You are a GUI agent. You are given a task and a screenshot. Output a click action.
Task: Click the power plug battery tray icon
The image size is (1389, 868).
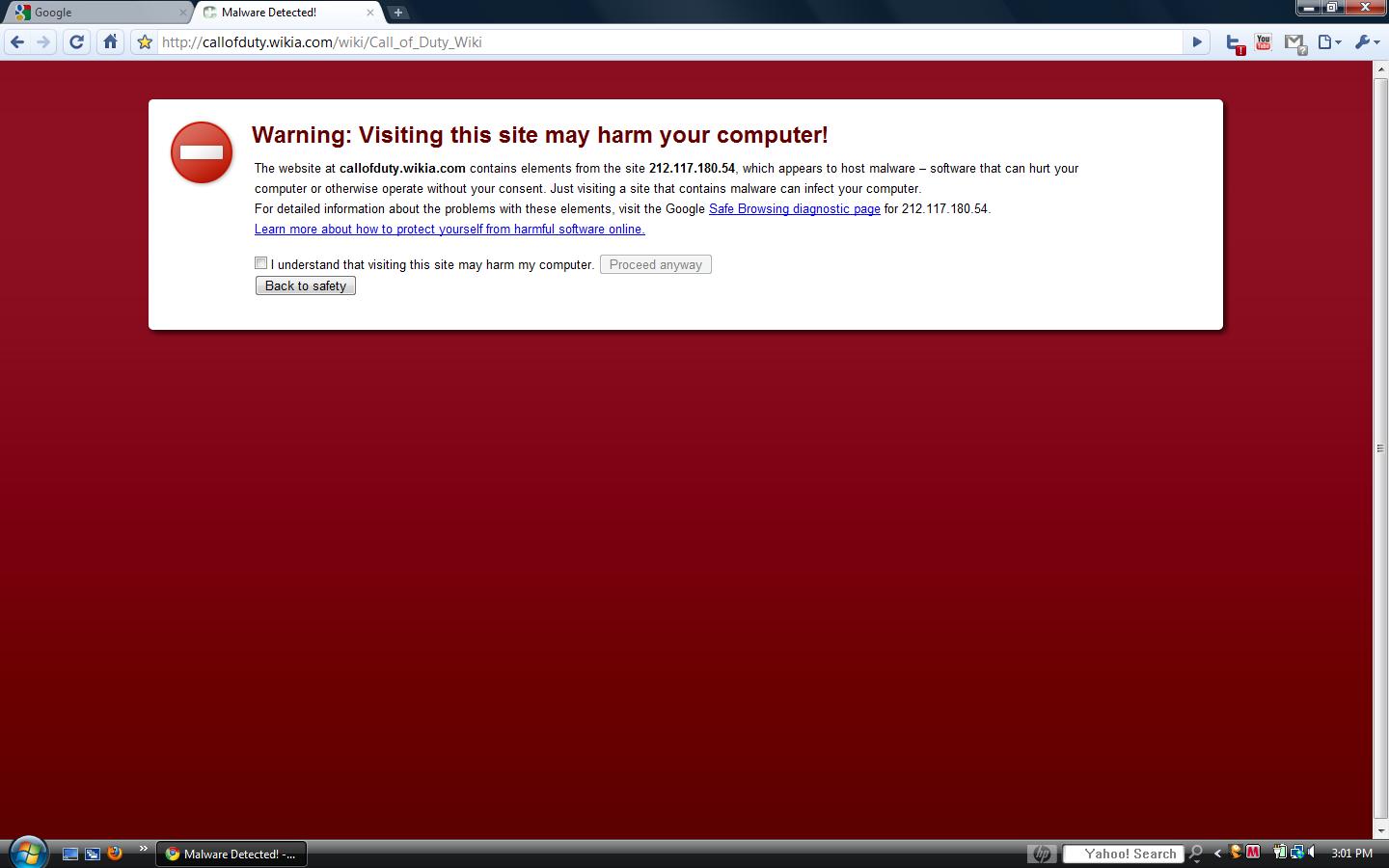tap(1280, 852)
